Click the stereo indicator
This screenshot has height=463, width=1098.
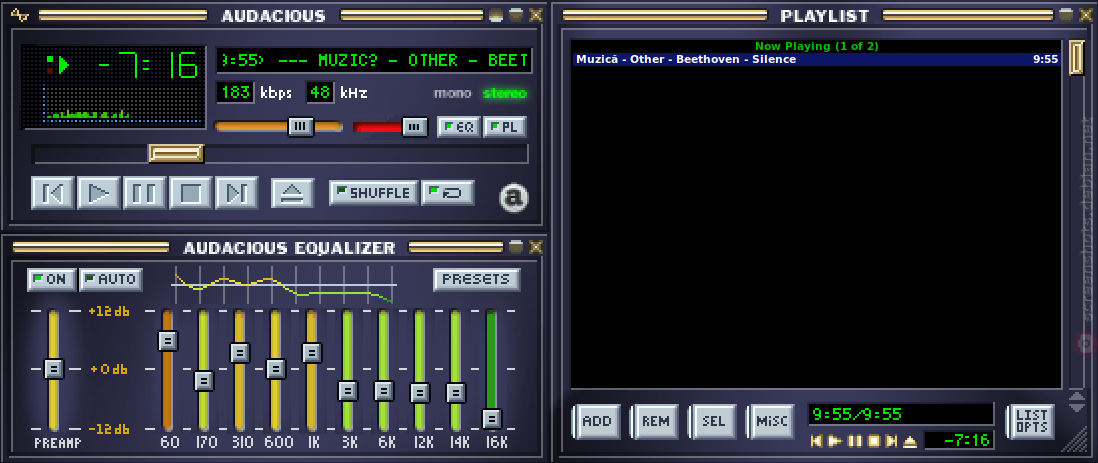(x=505, y=93)
